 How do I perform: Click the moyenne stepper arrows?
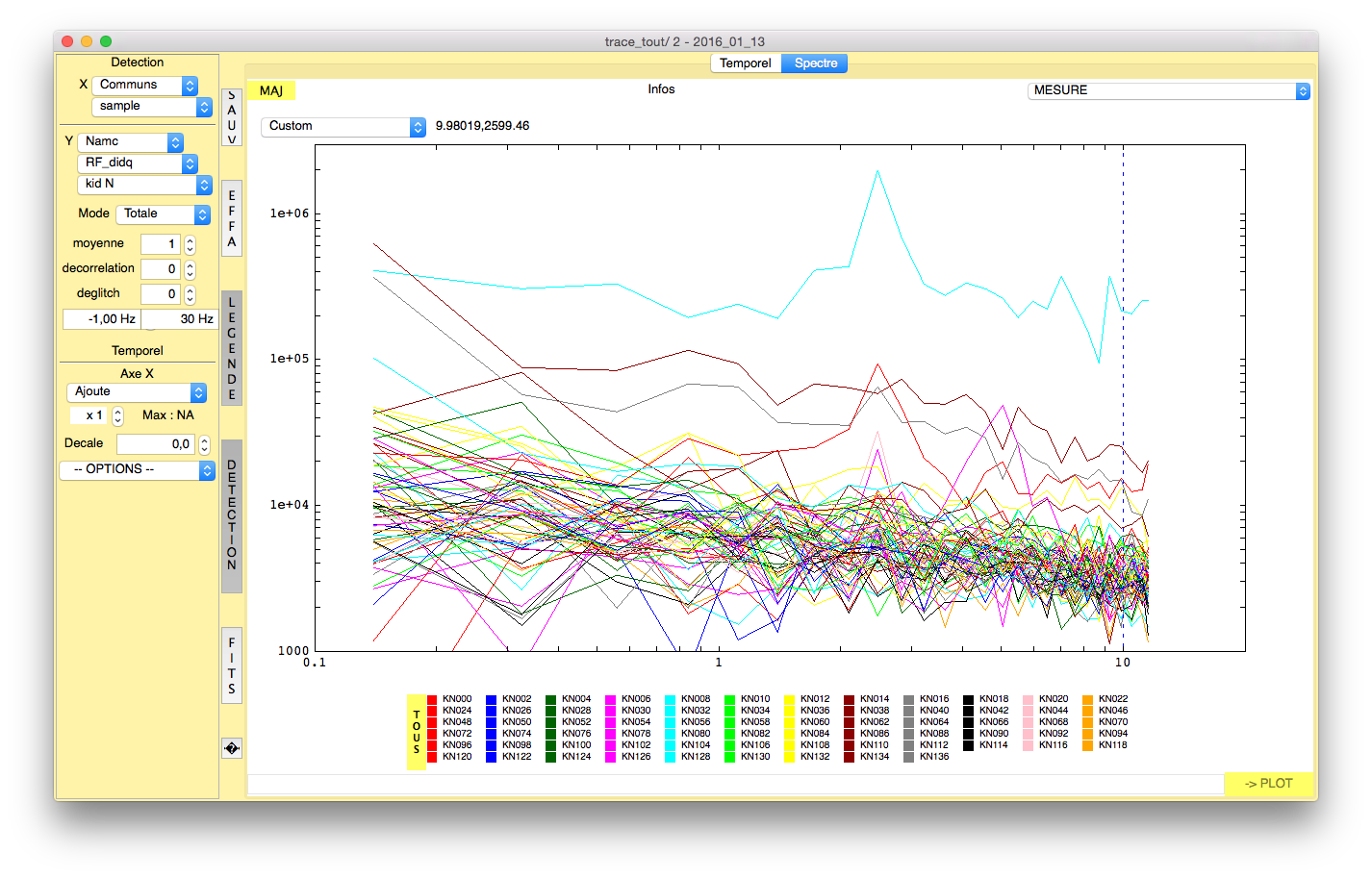(190, 244)
